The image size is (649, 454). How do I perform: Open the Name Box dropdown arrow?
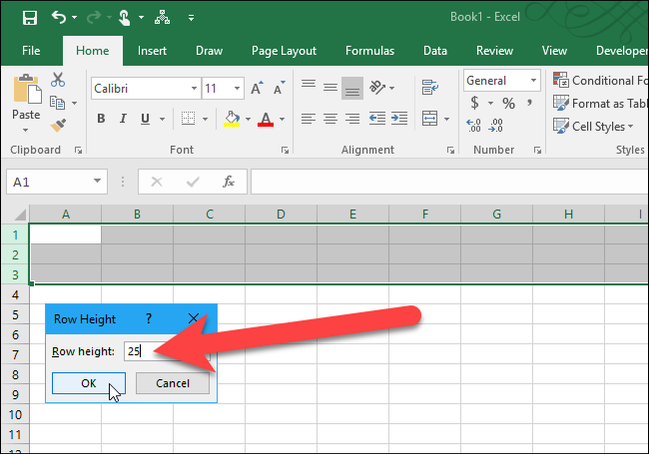(98, 182)
